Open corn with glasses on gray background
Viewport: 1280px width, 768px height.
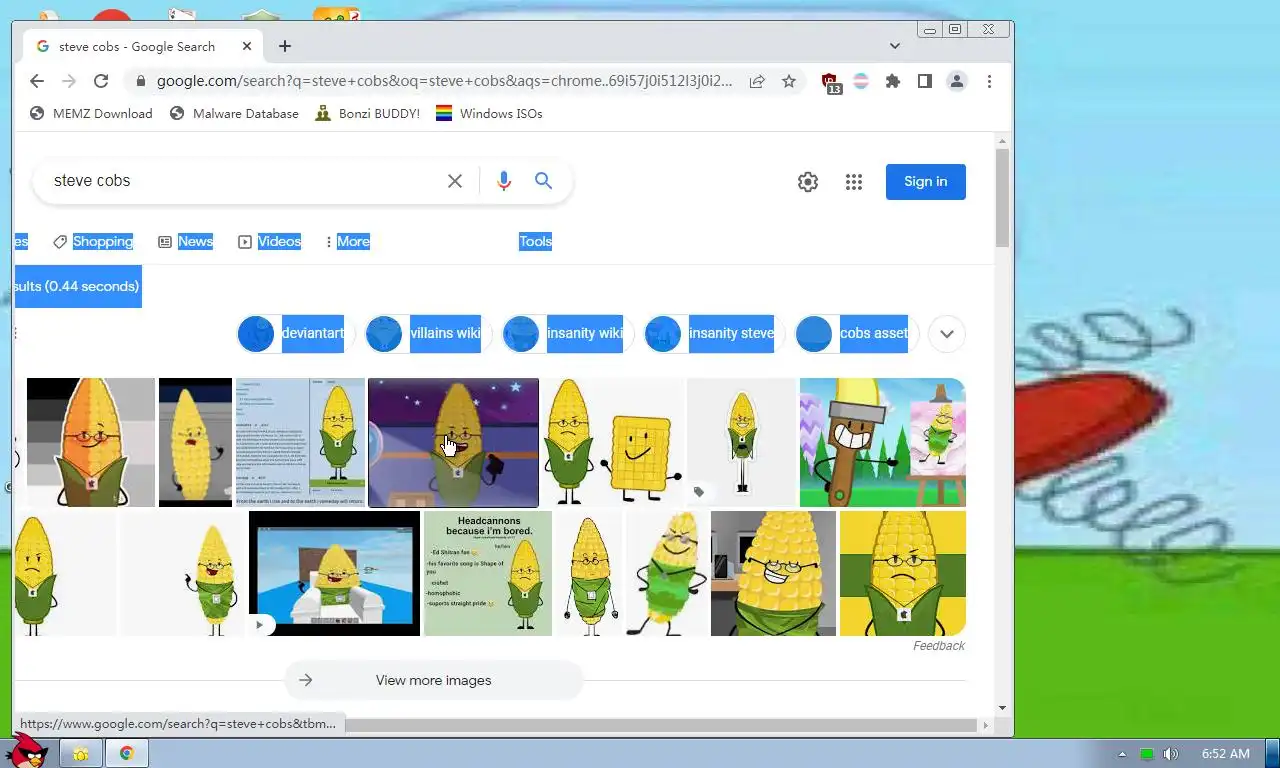pyautogui.click(x=91, y=442)
